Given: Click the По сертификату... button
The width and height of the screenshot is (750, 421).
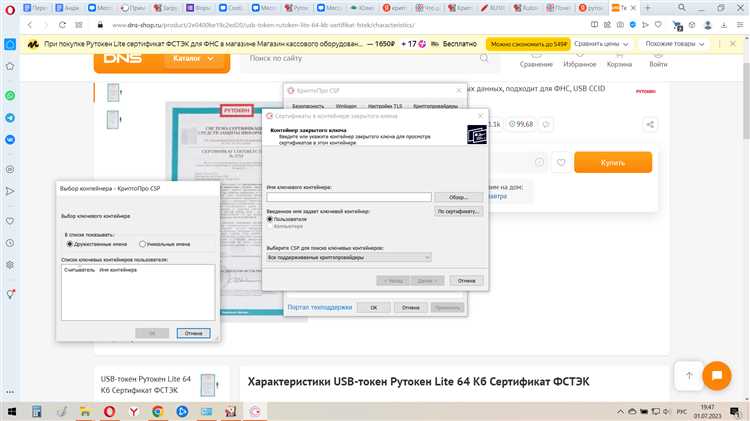Looking at the screenshot, I should (x=459, y=211).
